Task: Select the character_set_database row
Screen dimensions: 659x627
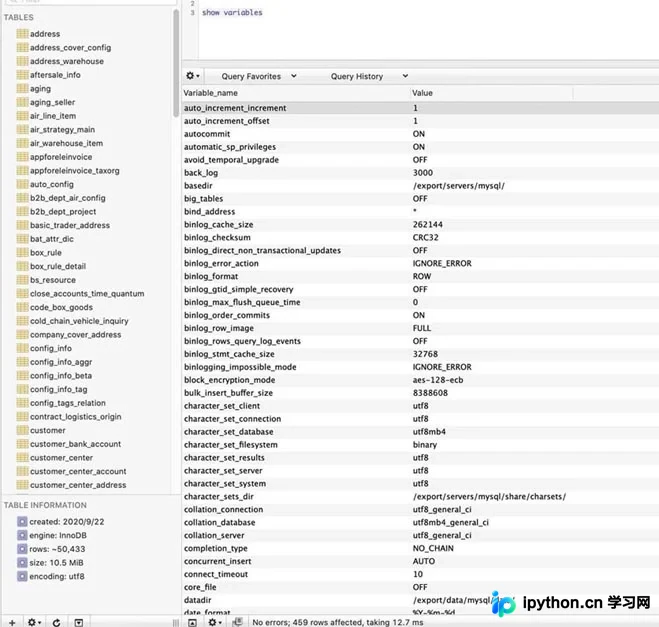Action: click(x=420, y=432)
